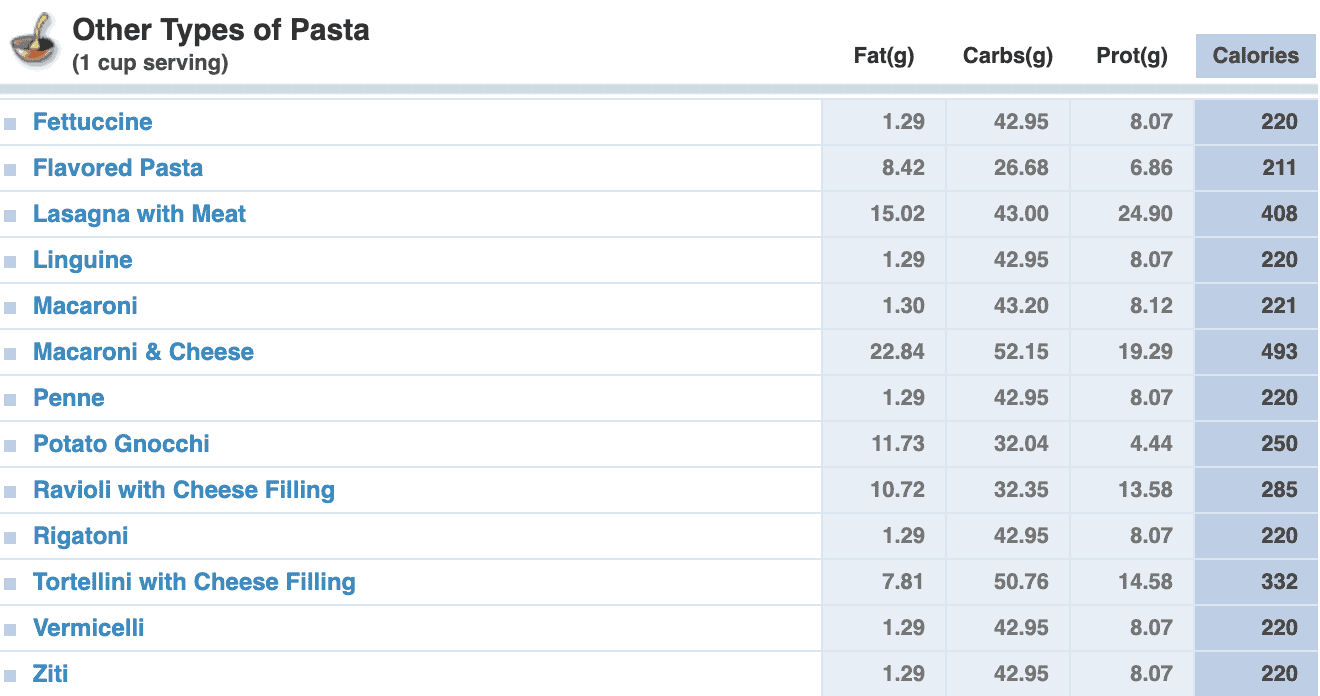Select the Carbs(g) column header

(x=1007, y=56)
